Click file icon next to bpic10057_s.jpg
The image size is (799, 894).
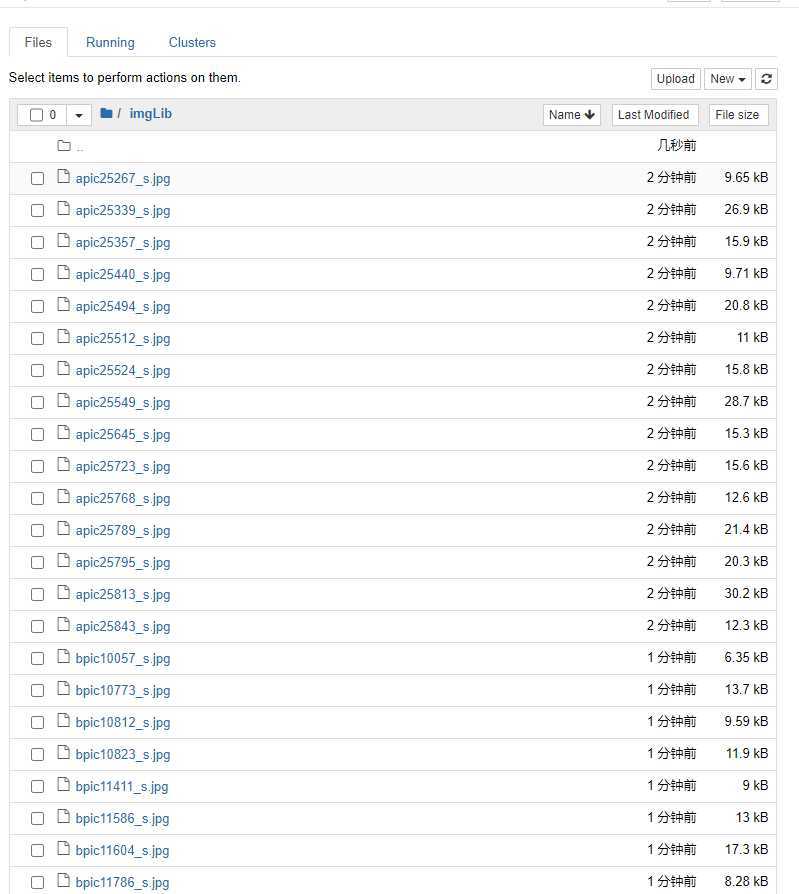63,656
